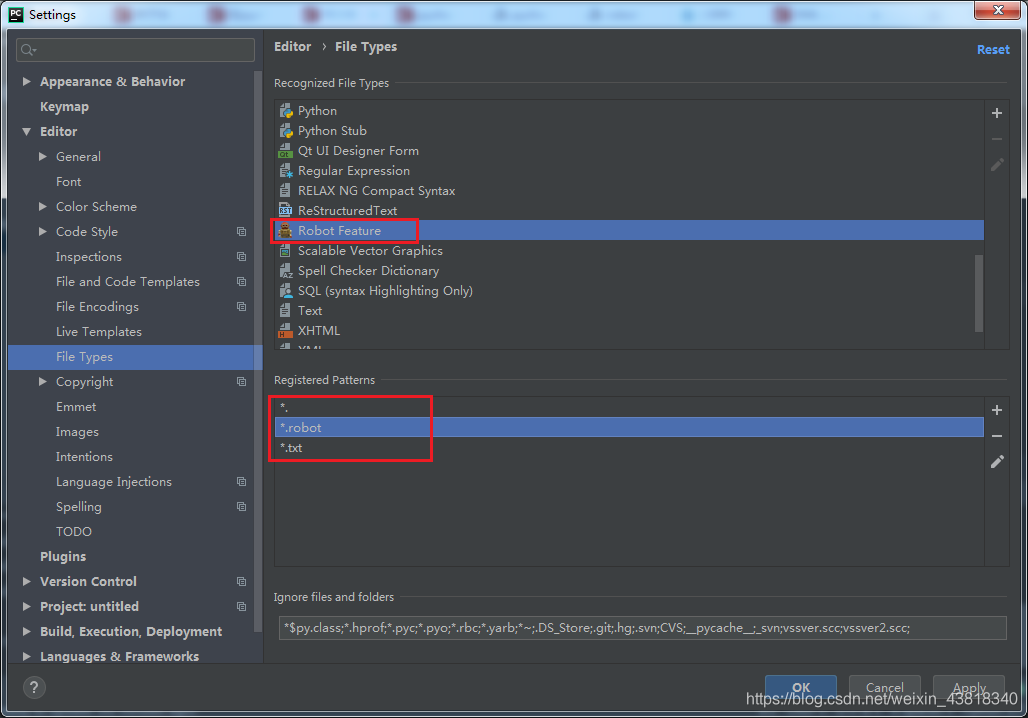
Task: Click the Qt UI Designer Form icon
Action: 286,151
